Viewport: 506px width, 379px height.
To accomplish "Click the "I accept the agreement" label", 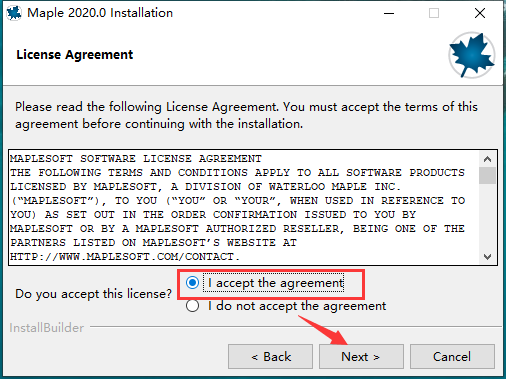I will coord(275,283).
